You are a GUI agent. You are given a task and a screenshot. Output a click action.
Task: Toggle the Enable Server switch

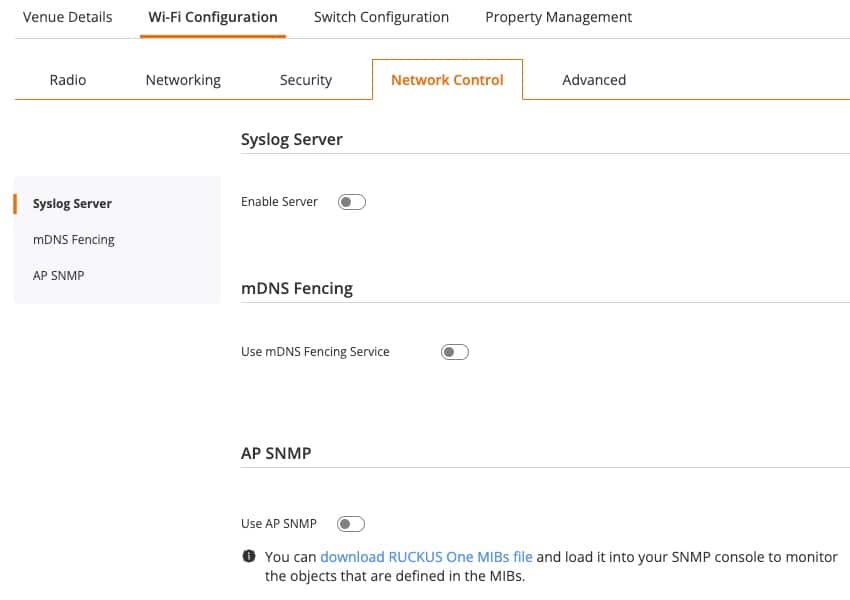coord(352,202)
